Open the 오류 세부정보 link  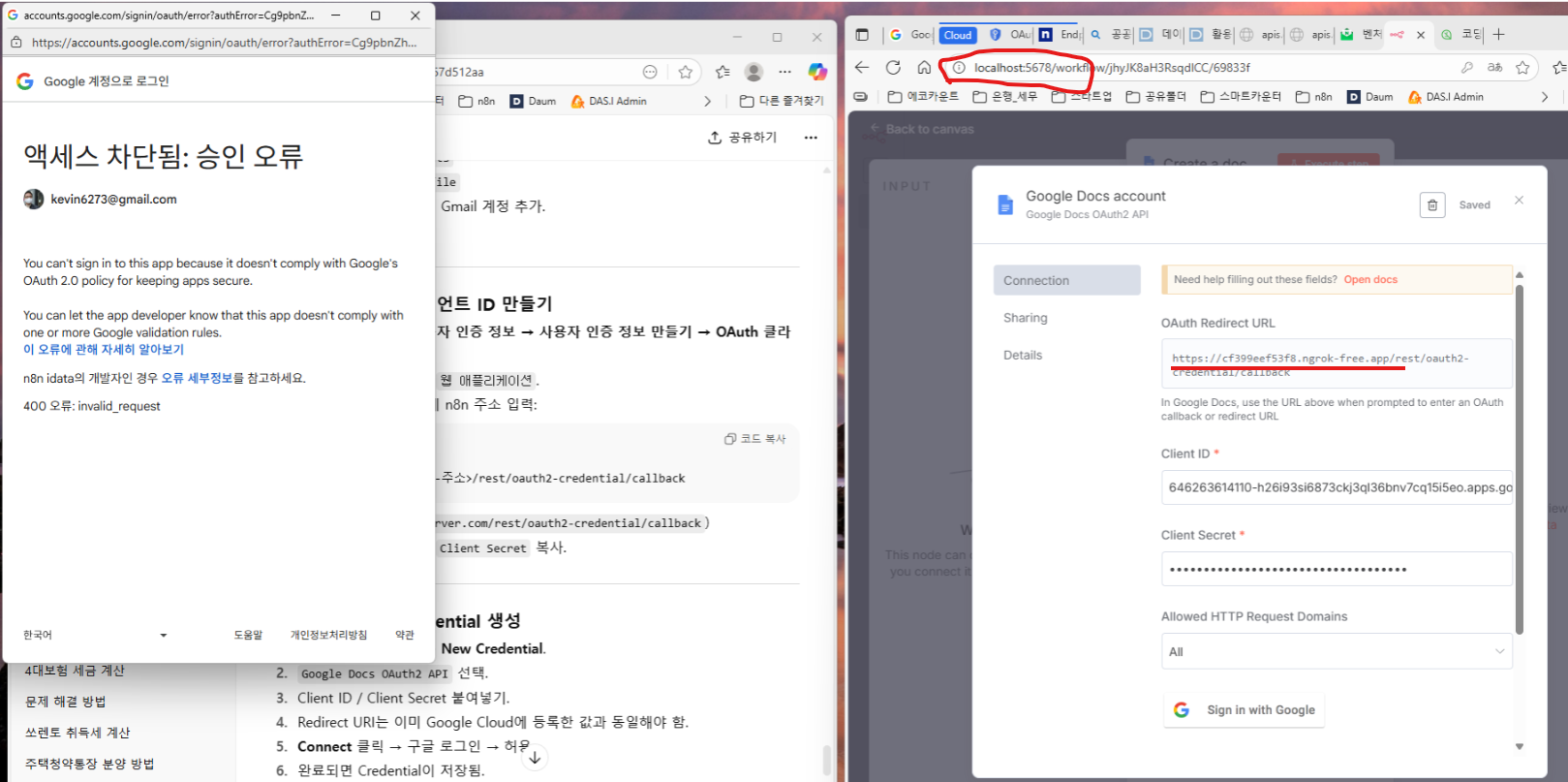197,379
